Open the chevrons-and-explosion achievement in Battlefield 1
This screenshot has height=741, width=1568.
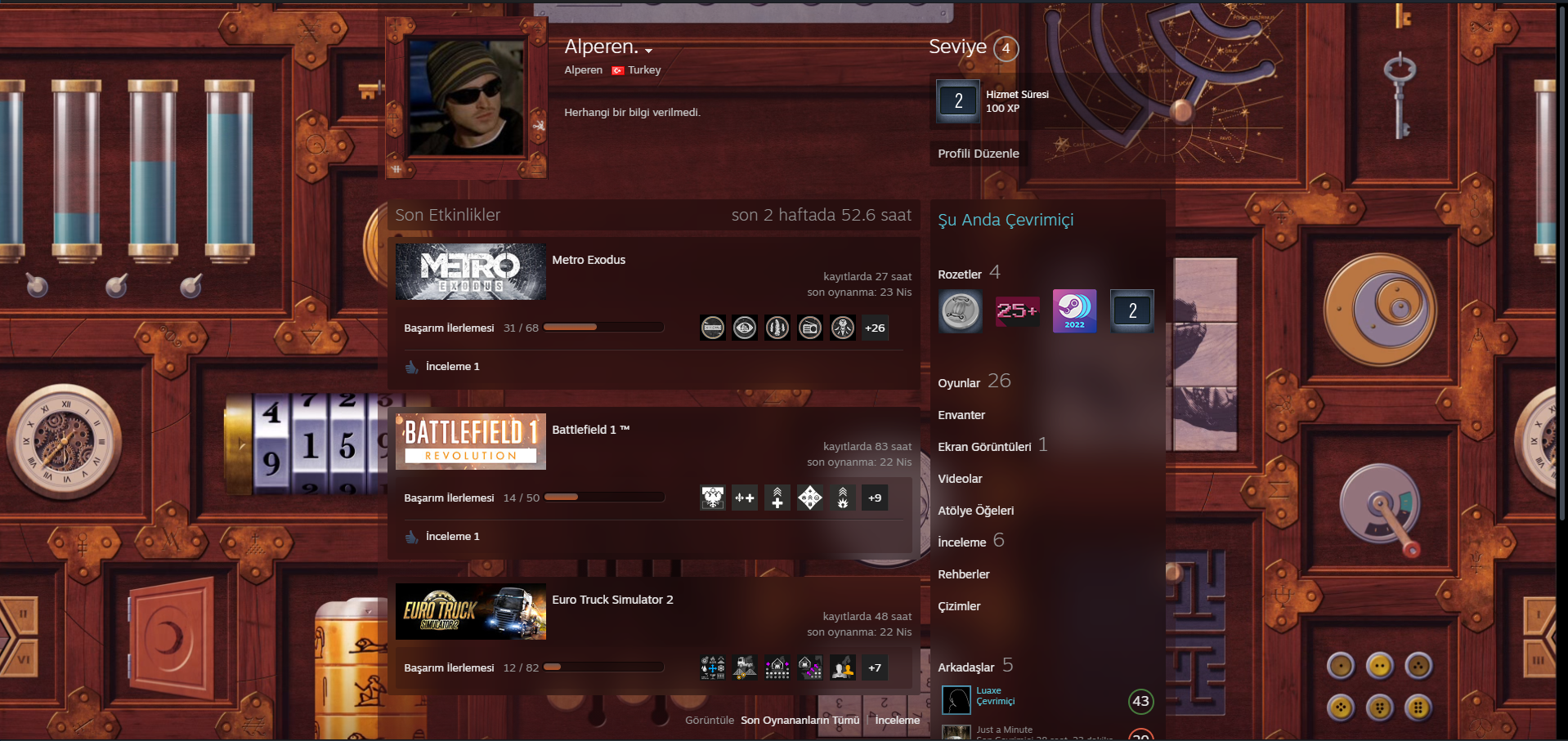[x=843, y=498]
